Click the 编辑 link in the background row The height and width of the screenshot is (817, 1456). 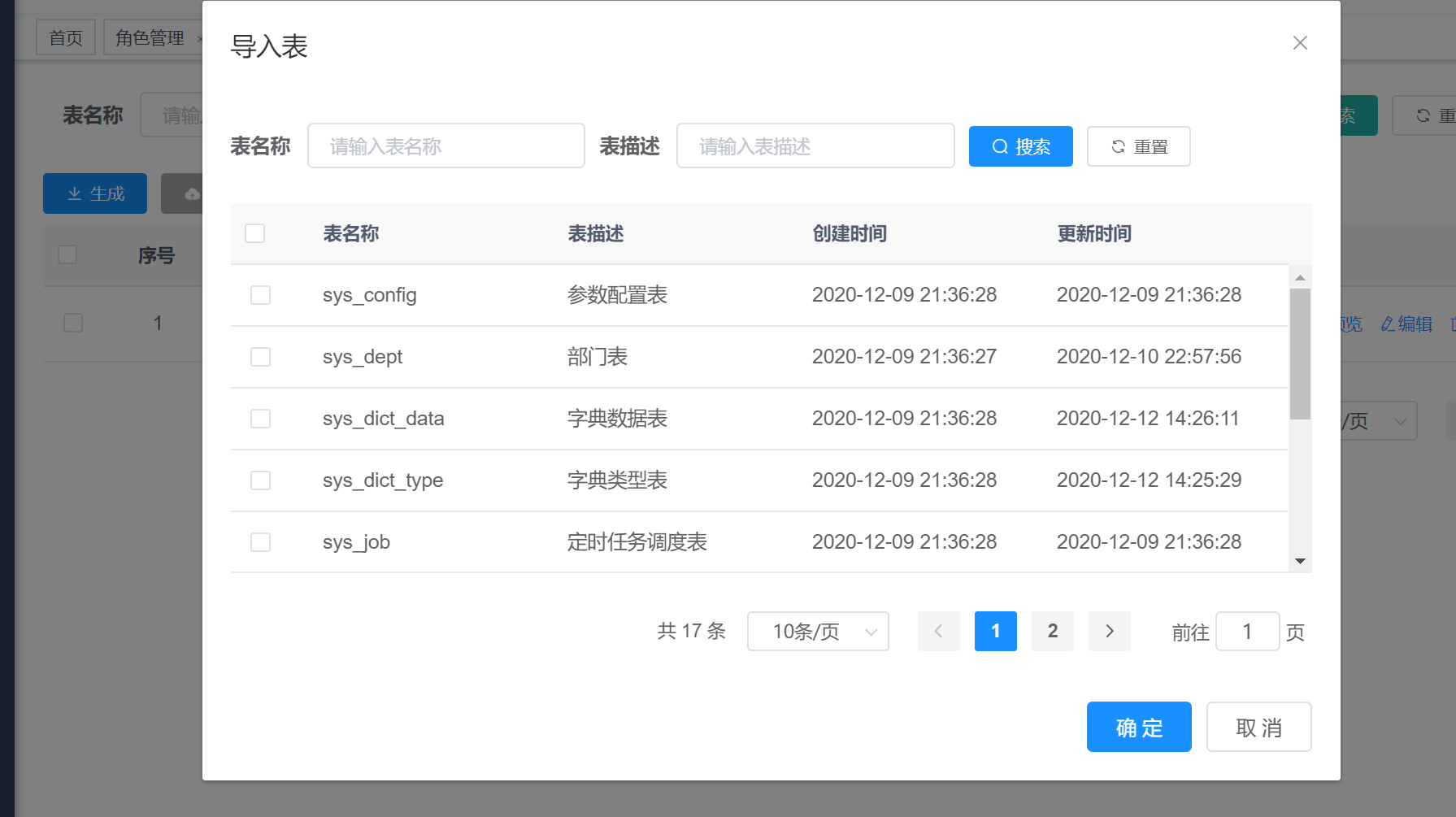click(1406, 324)
